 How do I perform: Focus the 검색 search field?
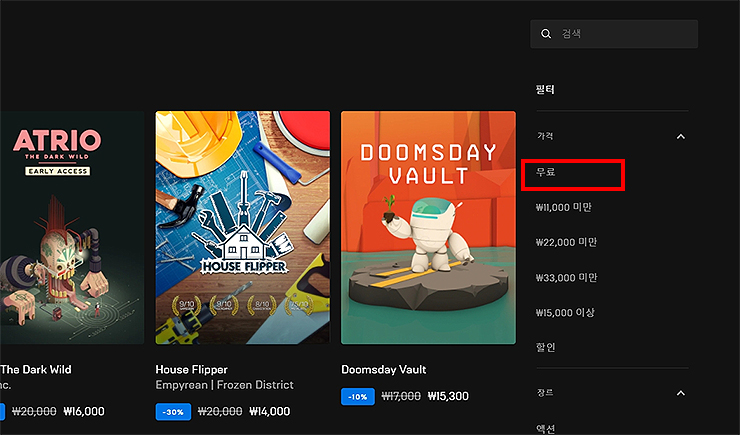pyautogui.click(x=614, y=34)
